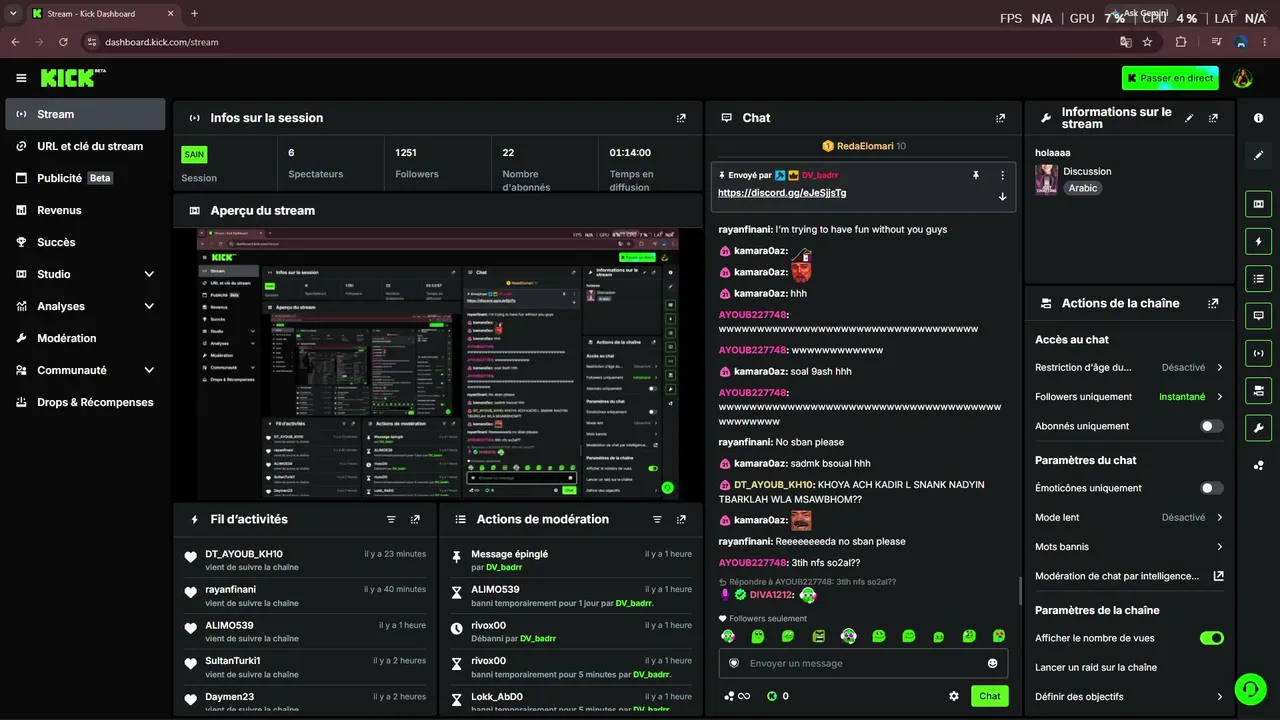The width and height of the screenshot is (1280, 720).
Task: Open Succès in the sidebar
Action: tap(85, 242)
